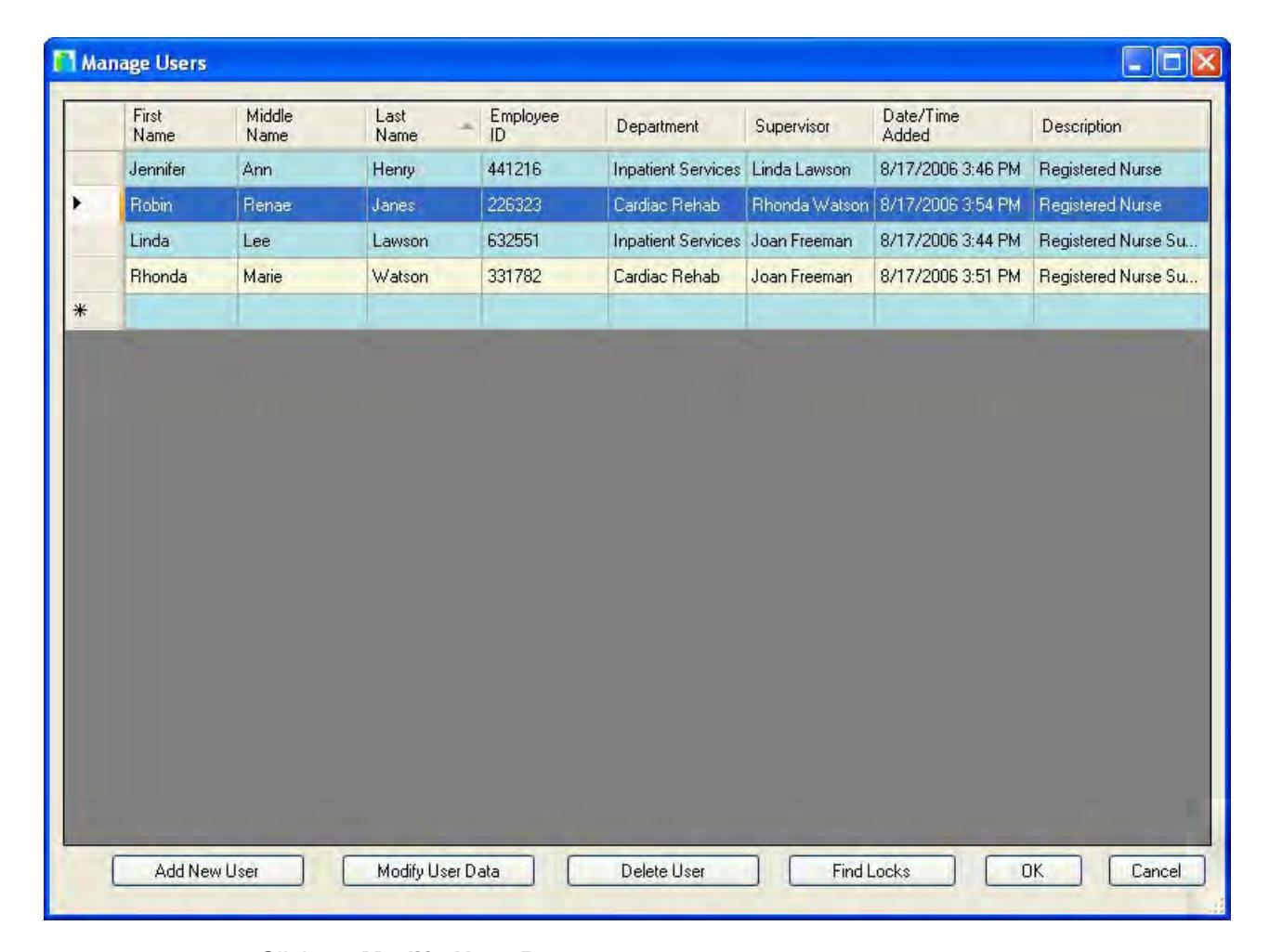Image resolution: width=1269 pixels, height=952 pixels.
Task: Click the row selector beside Linda
Action: (x=95, y=241)
